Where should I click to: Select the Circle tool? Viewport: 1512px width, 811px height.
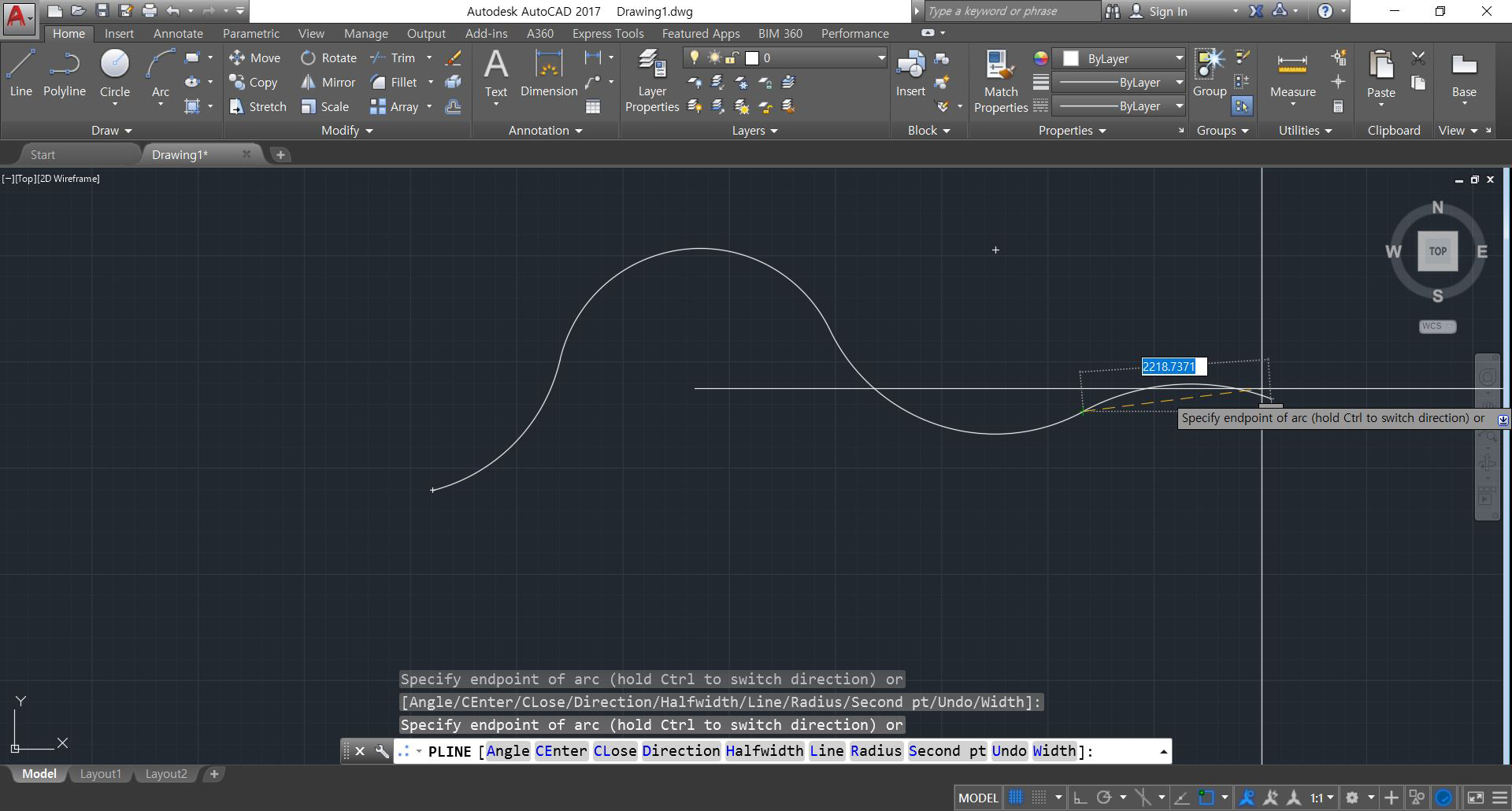(115, 73)
